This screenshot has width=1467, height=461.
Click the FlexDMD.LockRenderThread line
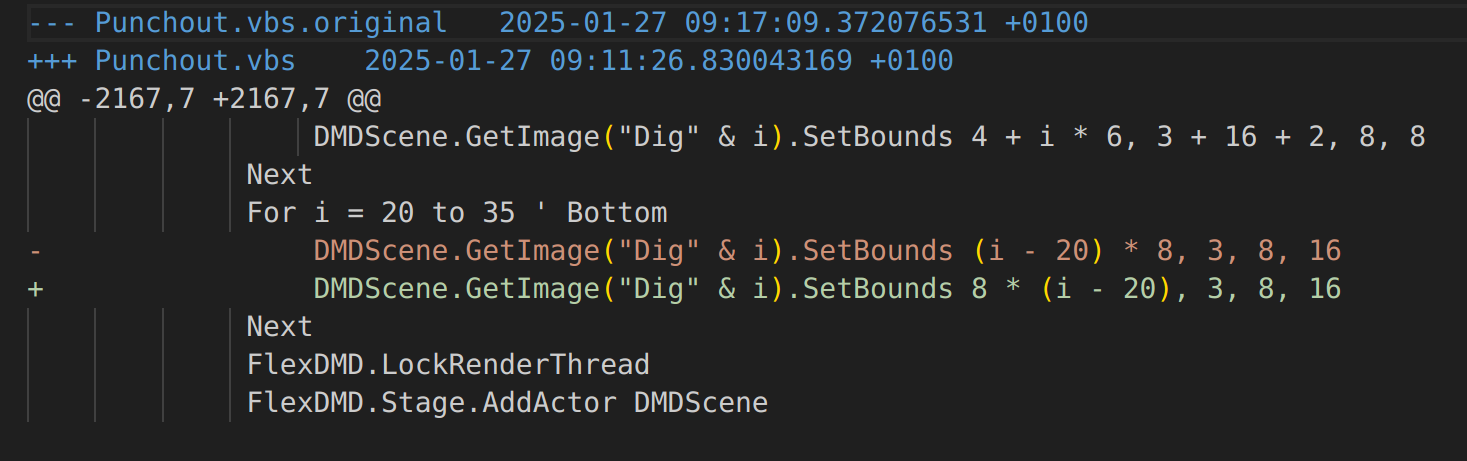click(x=448, y=365)
